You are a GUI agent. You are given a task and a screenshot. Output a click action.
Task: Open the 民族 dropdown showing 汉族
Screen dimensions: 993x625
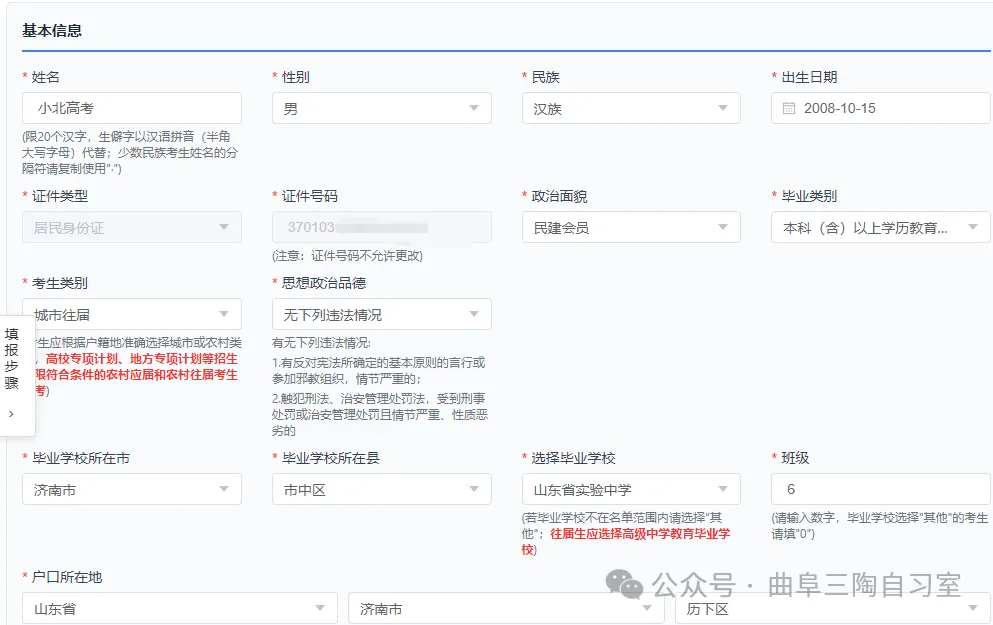pyautogui.click(x=631, y=108)
